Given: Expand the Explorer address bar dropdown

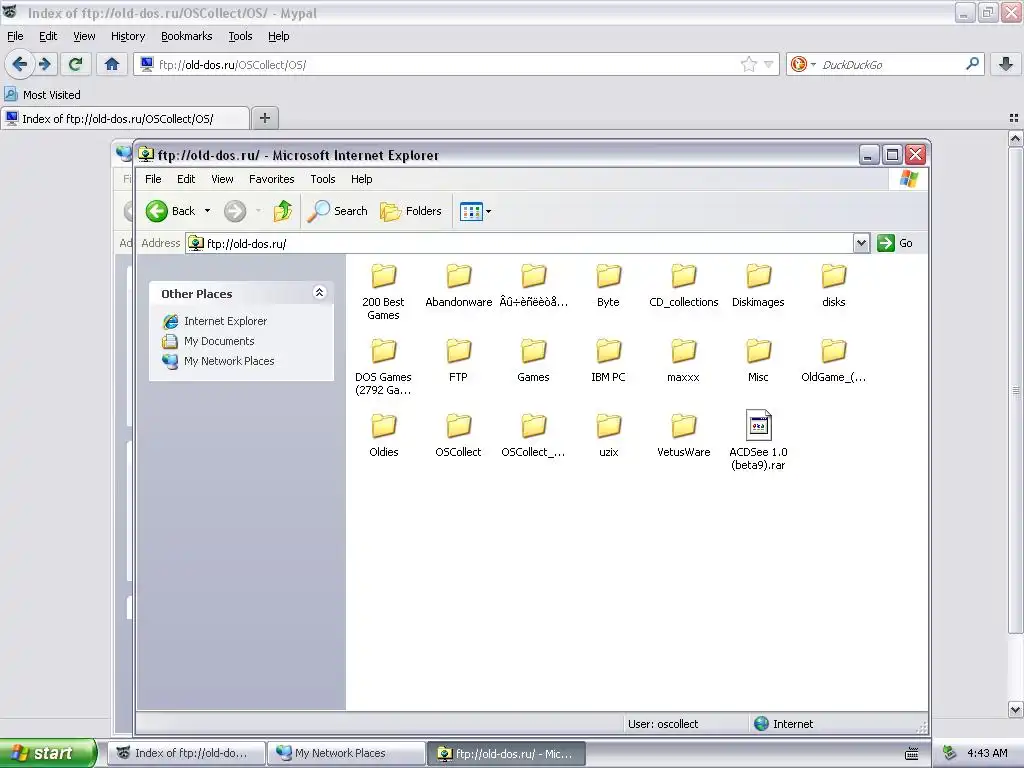Looking at the screenshot, I should (x=861, y=243).
